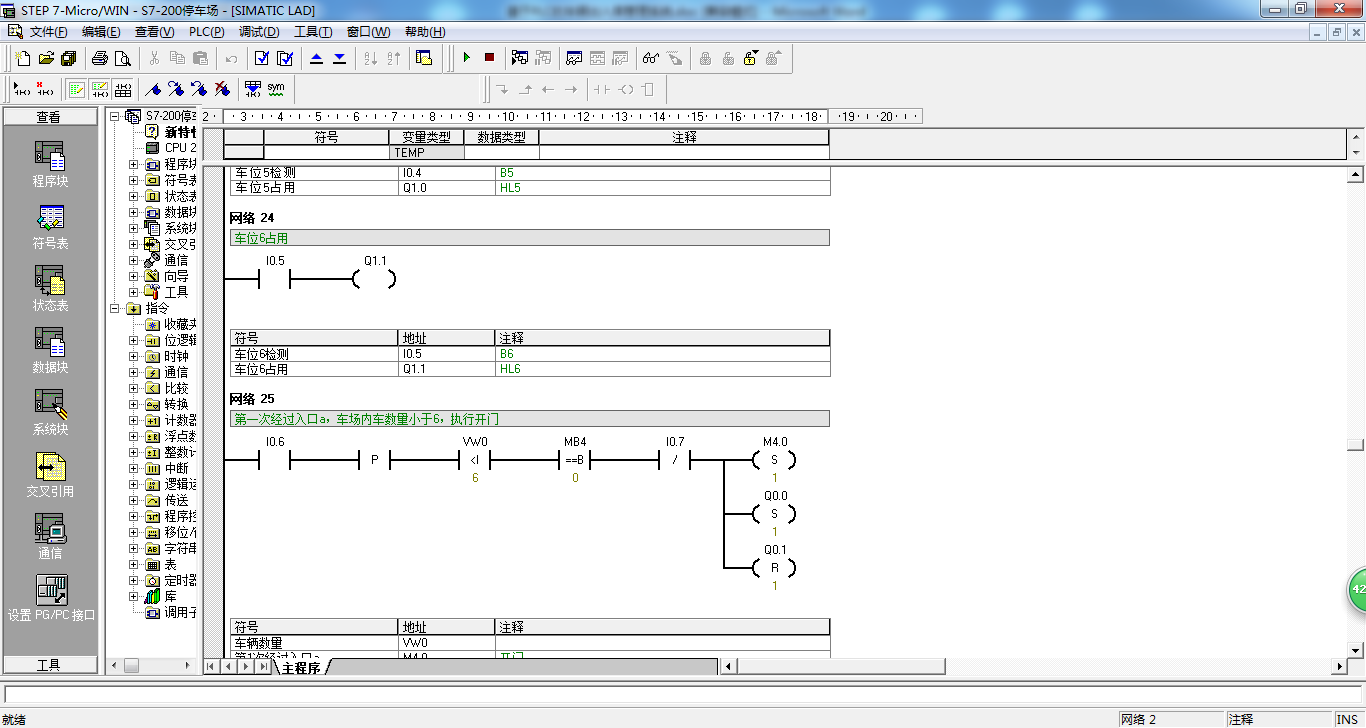Select the 主程序 tab
The width and height of the screenshot is (1366, 728).
(302, 667)
